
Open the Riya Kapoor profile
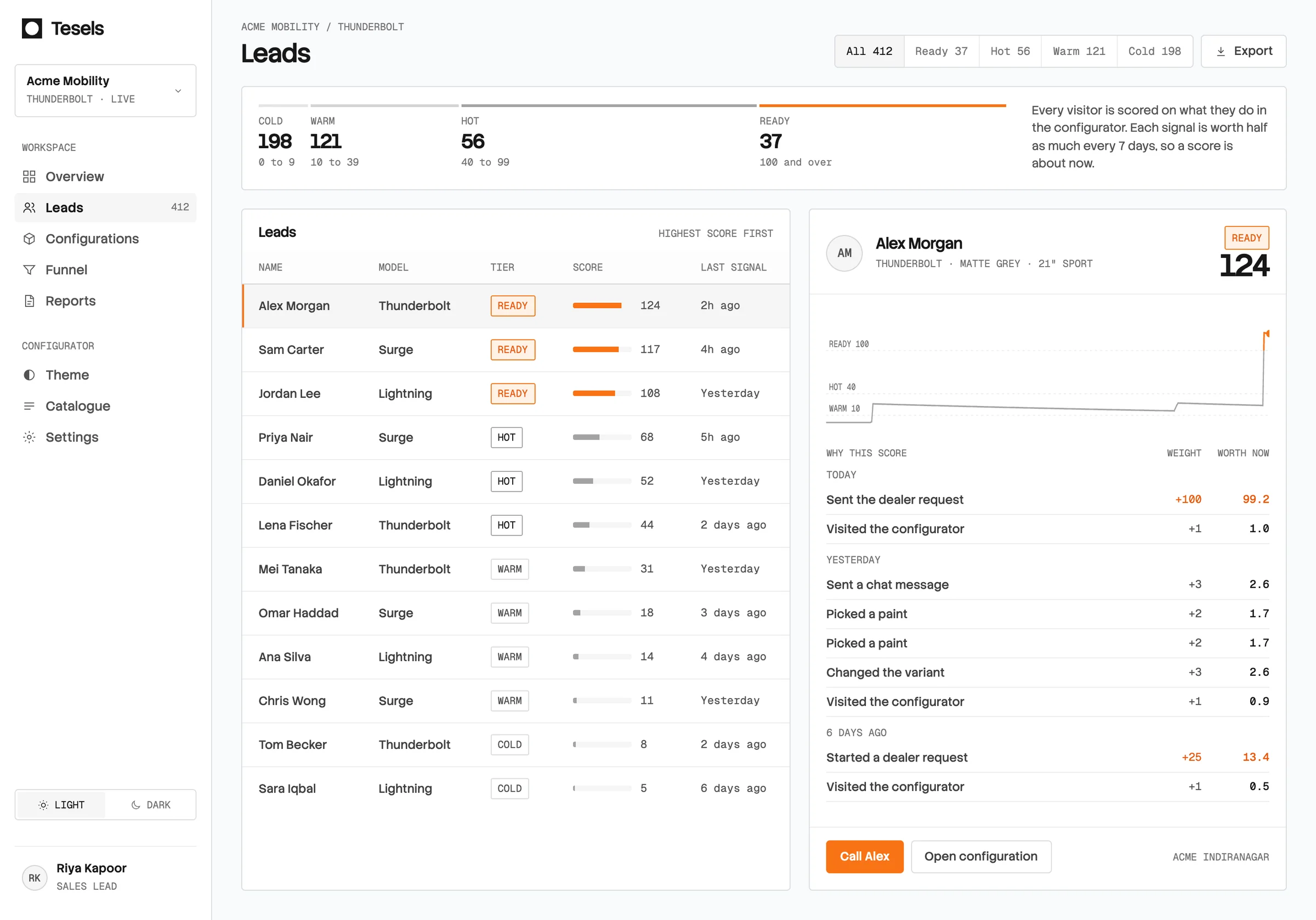pyautogui.click(x=105, y=877)
